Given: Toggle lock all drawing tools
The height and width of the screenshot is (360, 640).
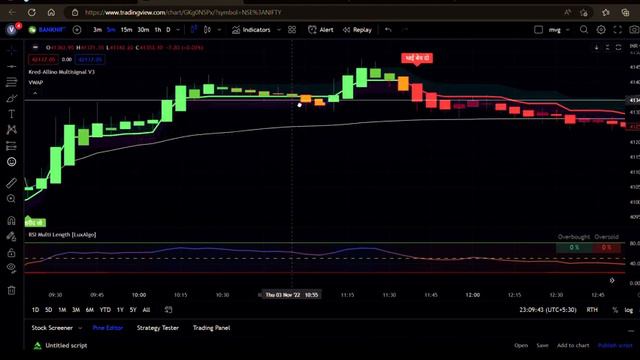Looking at the screenshot, I should pyautogui.click(x=11, y=253).
